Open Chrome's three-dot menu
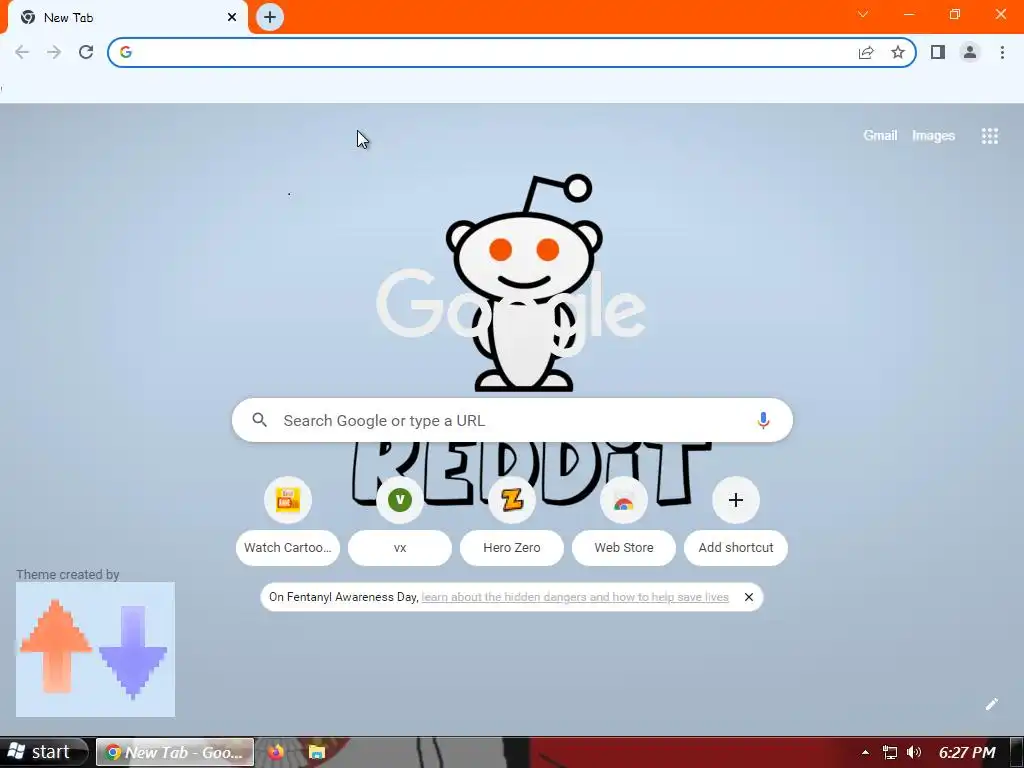This screenshot has width=1024, height=768. click(1002, 52)
